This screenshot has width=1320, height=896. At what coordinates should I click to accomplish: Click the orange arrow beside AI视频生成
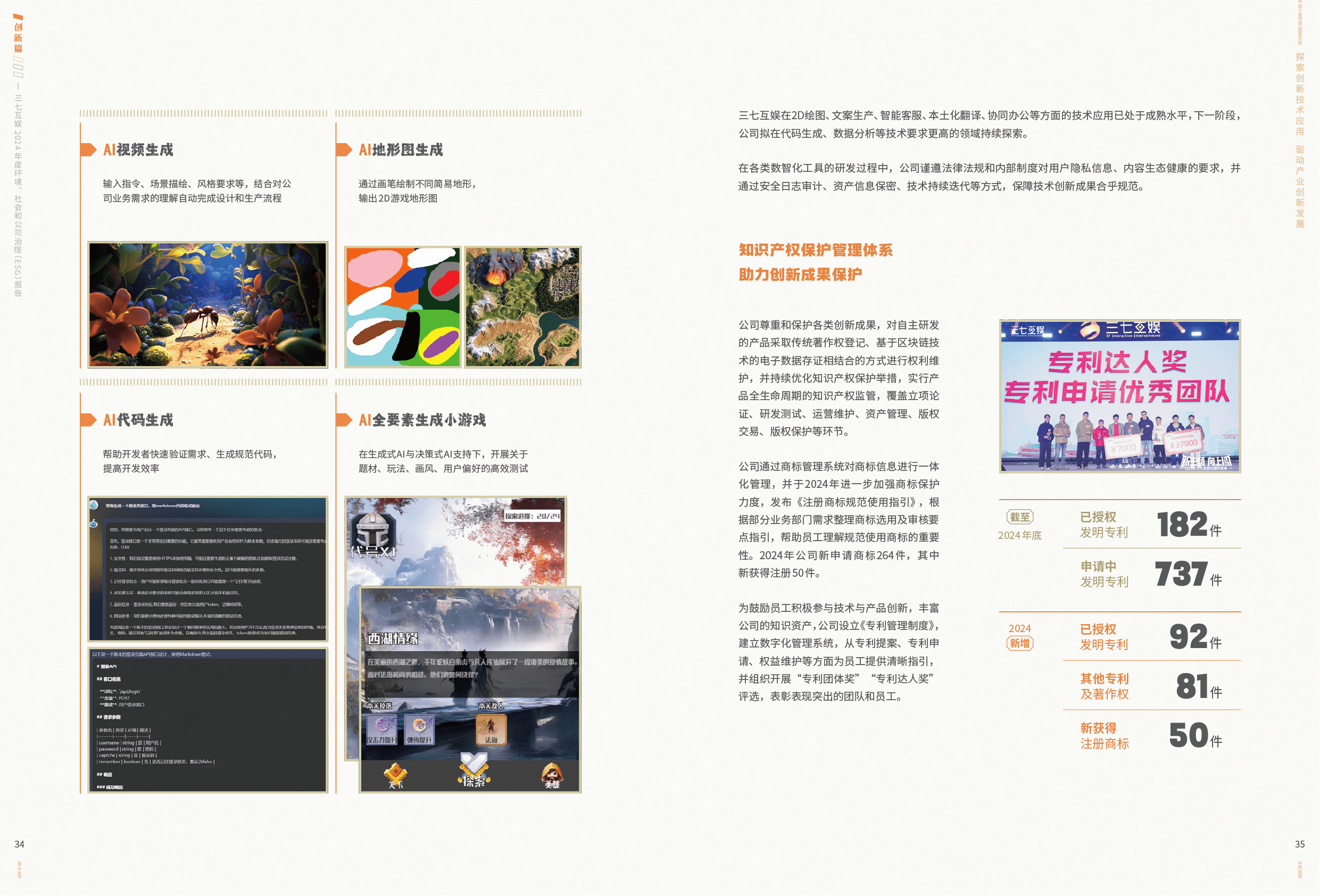point(88,150)
